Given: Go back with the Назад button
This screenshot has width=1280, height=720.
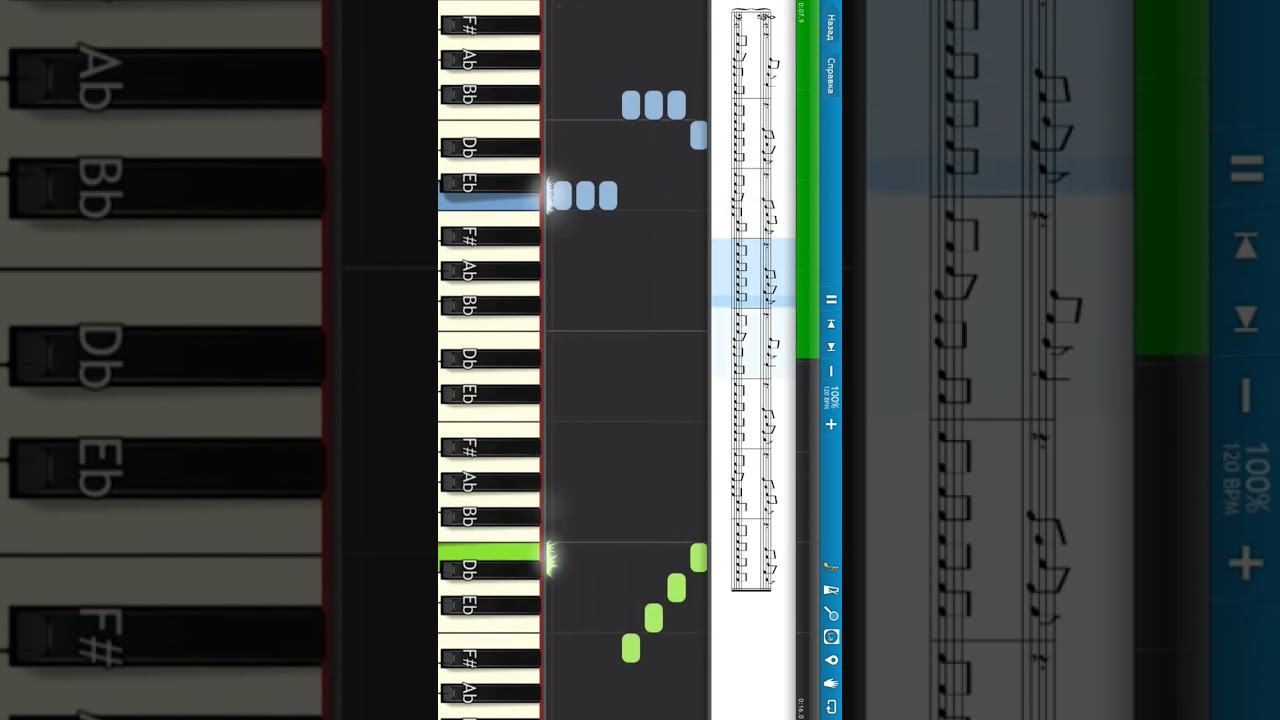Looking at the screenshot, I should pyautogui.click(x=830, y=27).
